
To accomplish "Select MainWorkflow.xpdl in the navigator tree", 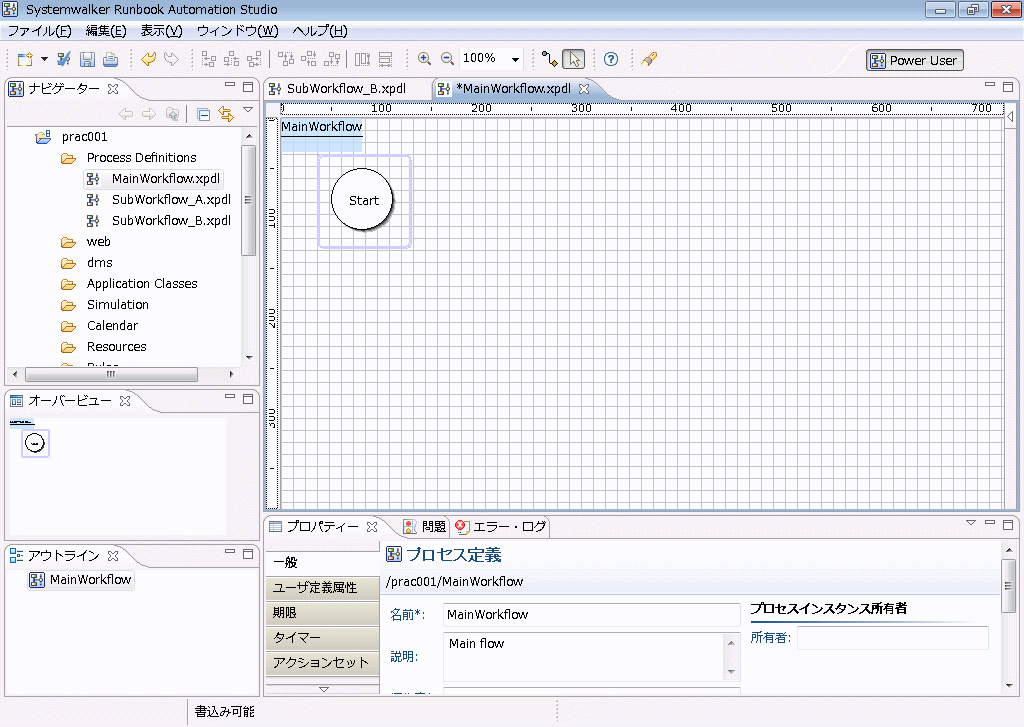I will coord(165,178).
